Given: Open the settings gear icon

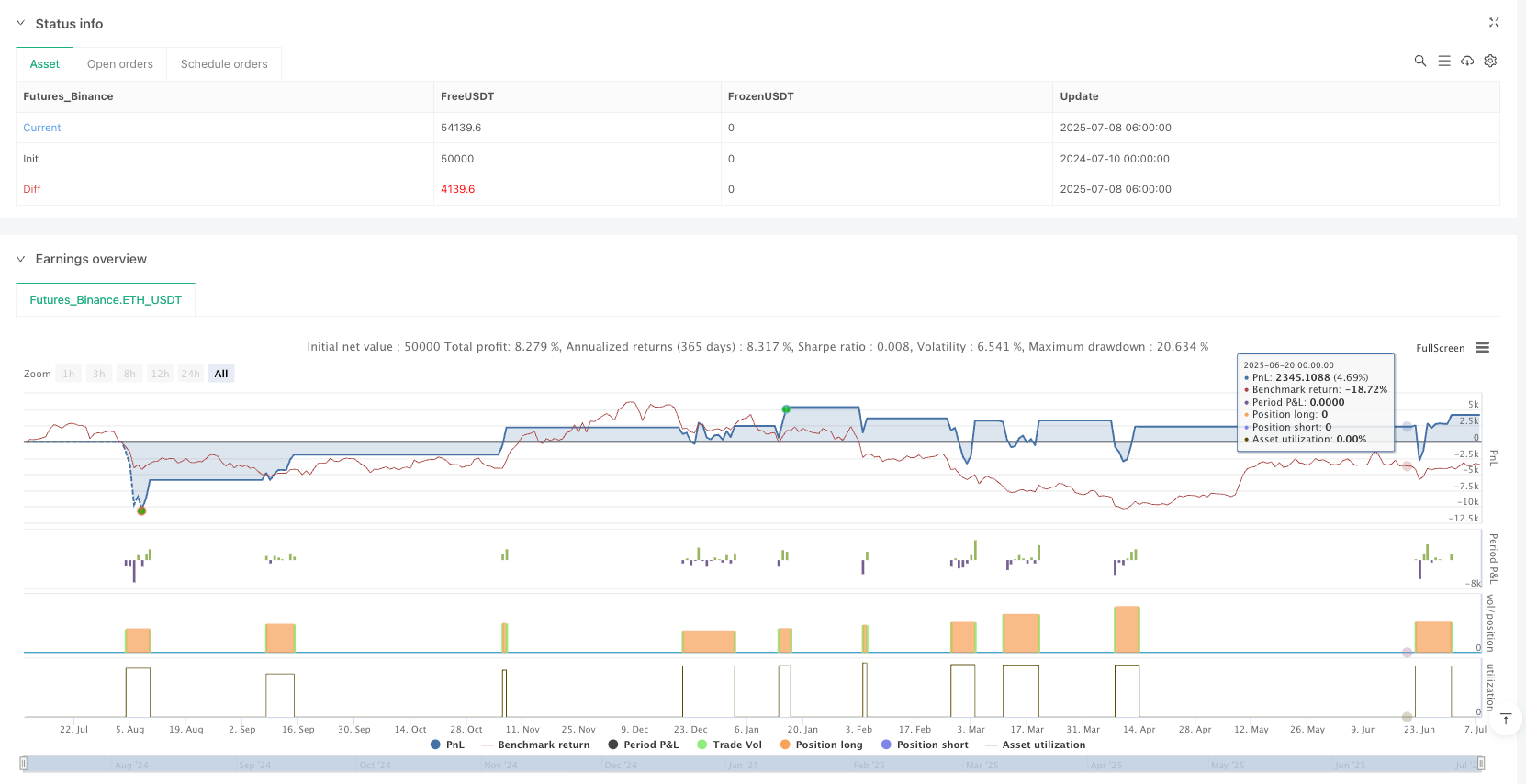Looking at the screenshot, I should pos(1490,61).
